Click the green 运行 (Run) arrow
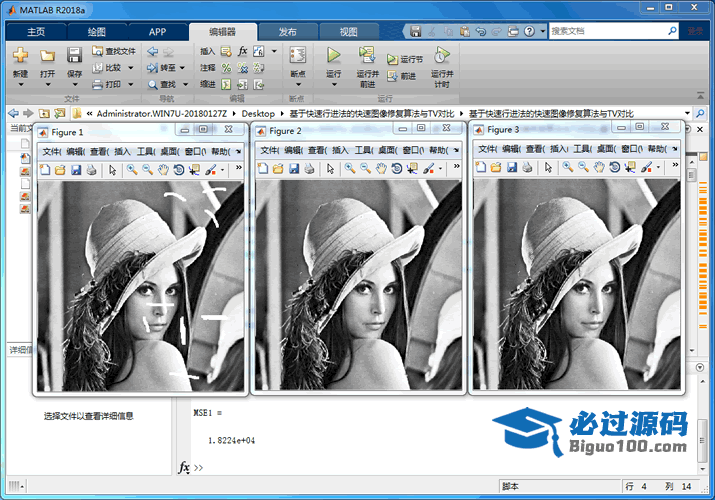The image size is (715, 500). click(x=333, y=55)
